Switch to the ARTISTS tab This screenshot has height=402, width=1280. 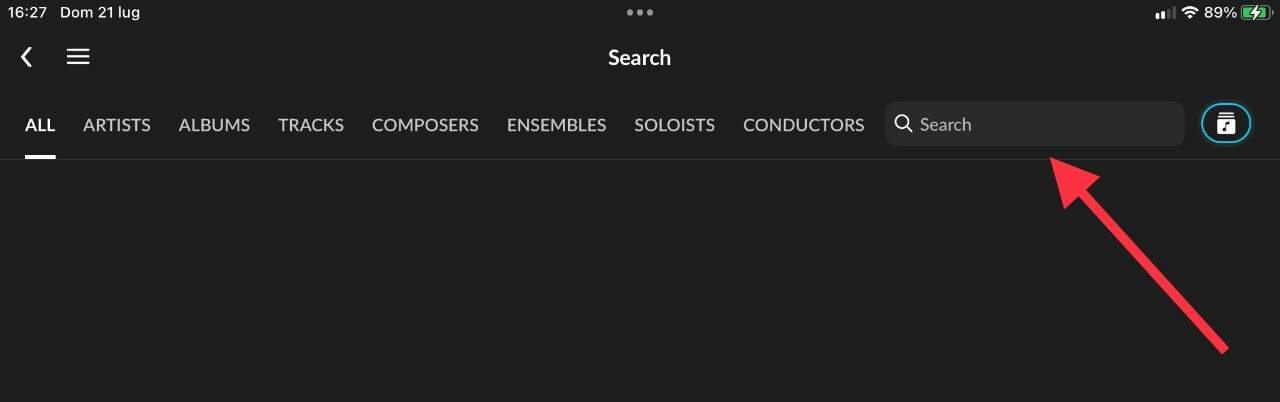[117, 125]
